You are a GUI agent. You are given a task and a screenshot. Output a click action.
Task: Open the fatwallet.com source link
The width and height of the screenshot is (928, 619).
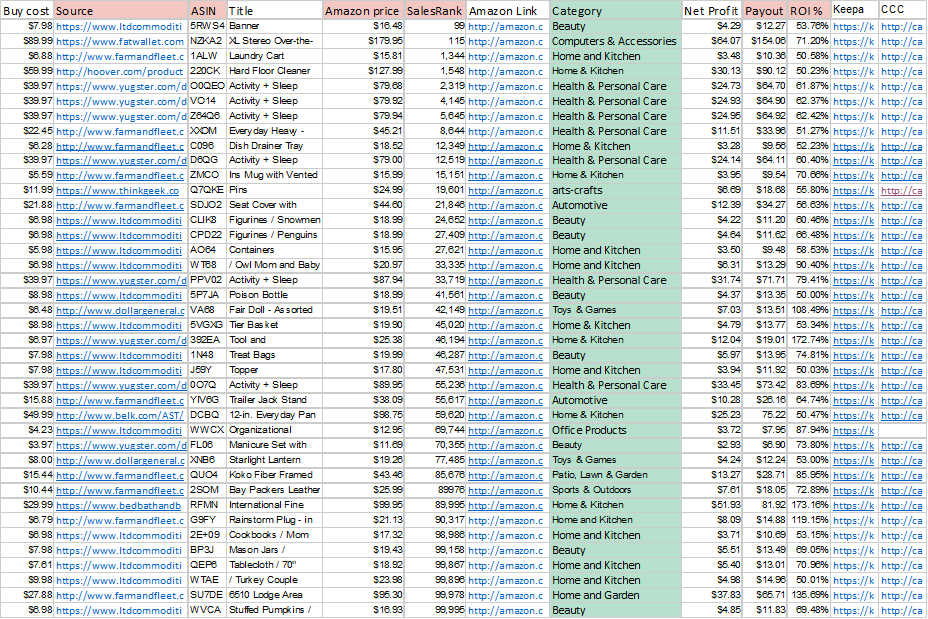pyautogui.click(x=120, y=41)
